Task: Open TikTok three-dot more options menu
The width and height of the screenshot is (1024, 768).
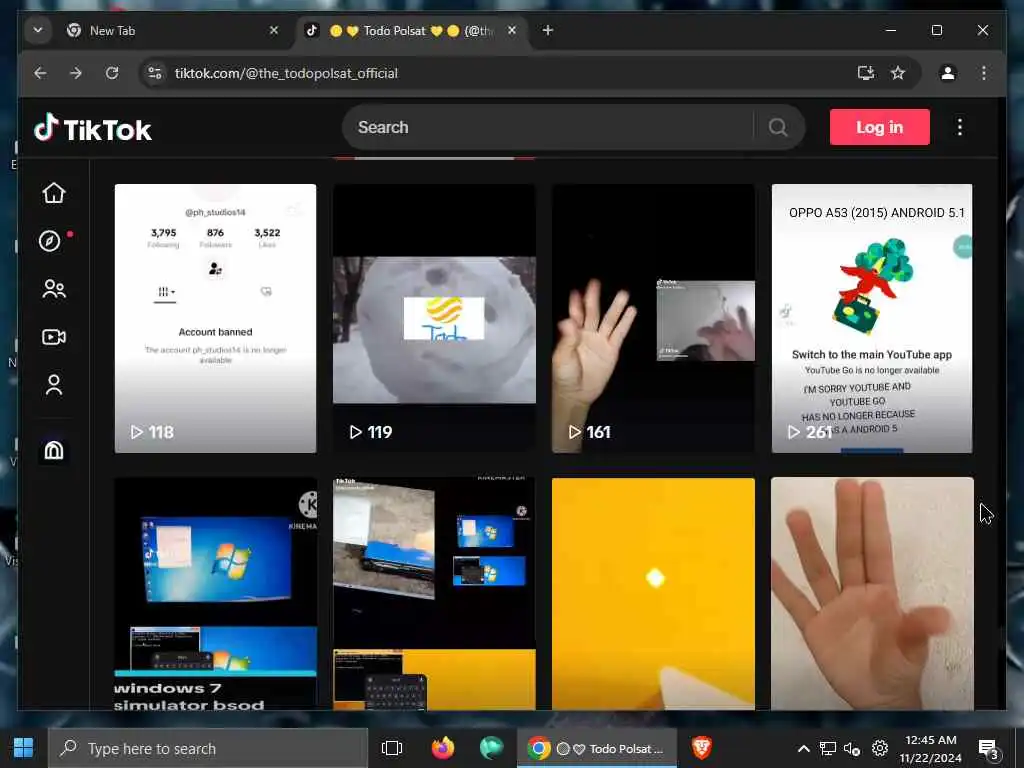Action: point(959,127)
